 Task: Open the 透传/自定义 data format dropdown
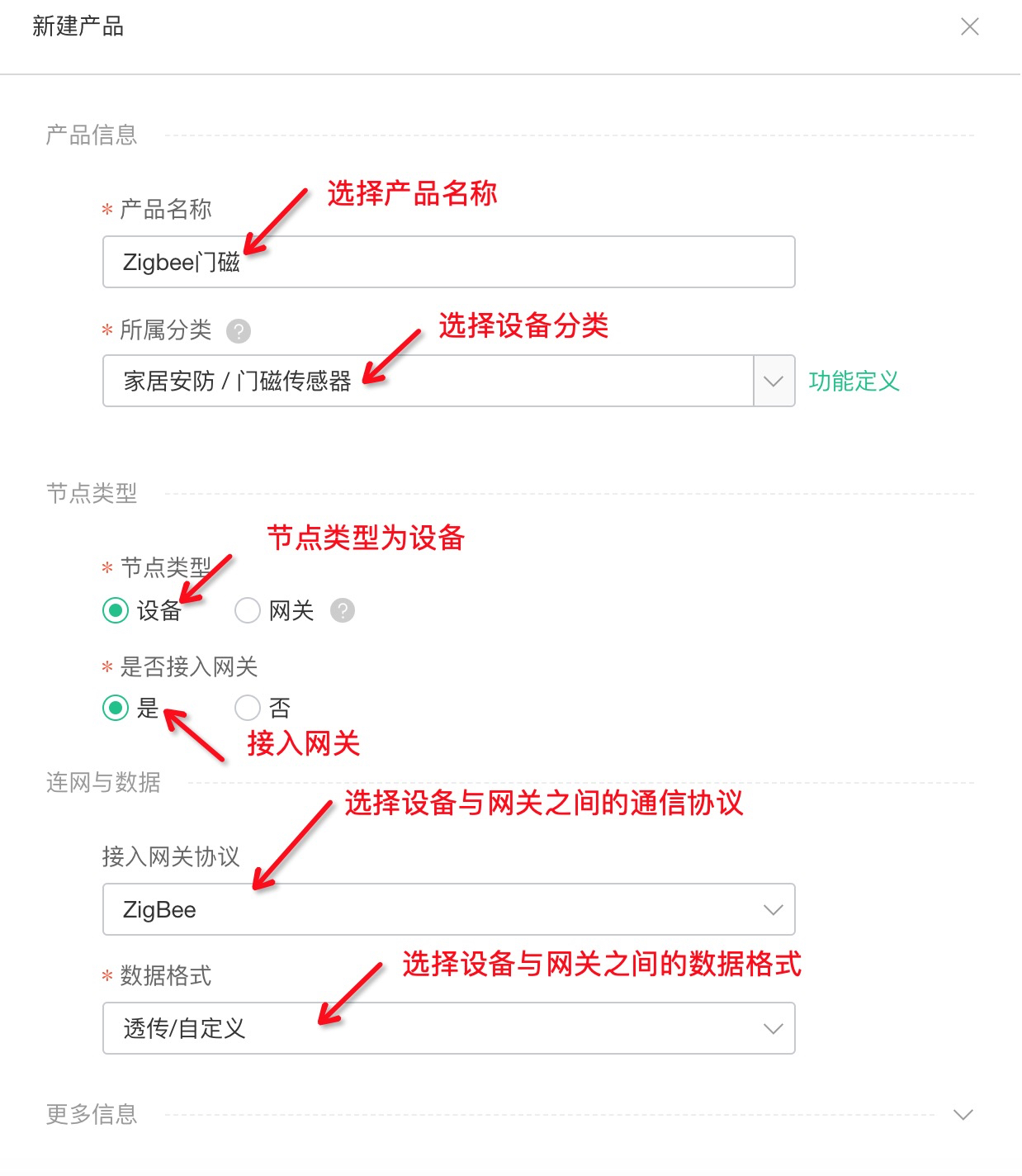[449, 1028]
